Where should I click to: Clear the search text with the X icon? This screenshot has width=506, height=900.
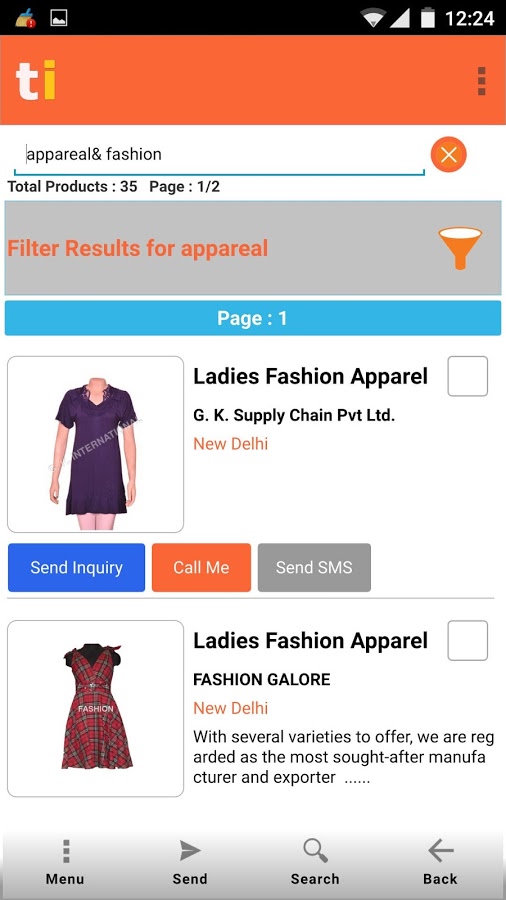[x=449, y=154]
